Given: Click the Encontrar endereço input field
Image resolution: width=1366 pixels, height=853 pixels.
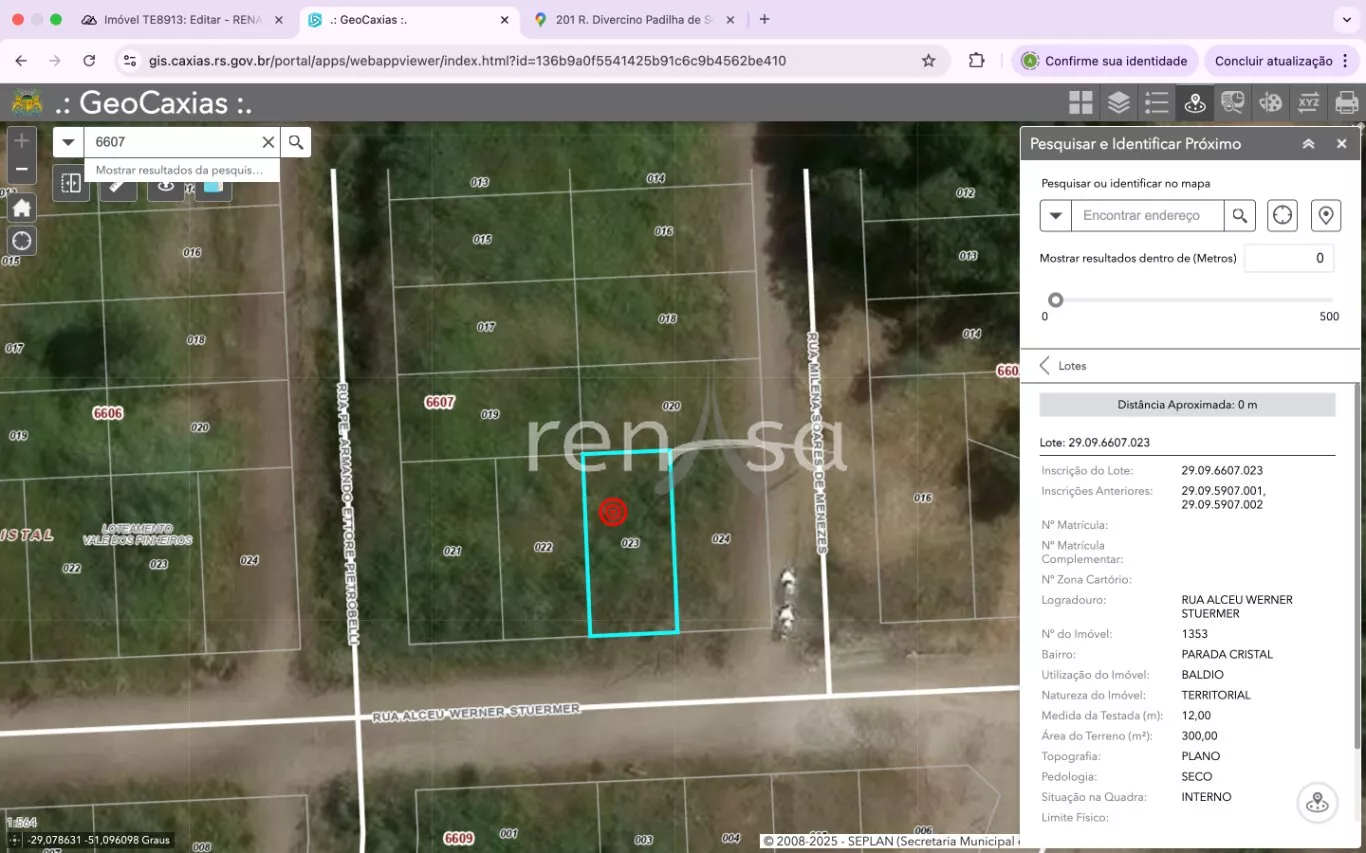Looking at the screenshot, I should coord(1146,215).
